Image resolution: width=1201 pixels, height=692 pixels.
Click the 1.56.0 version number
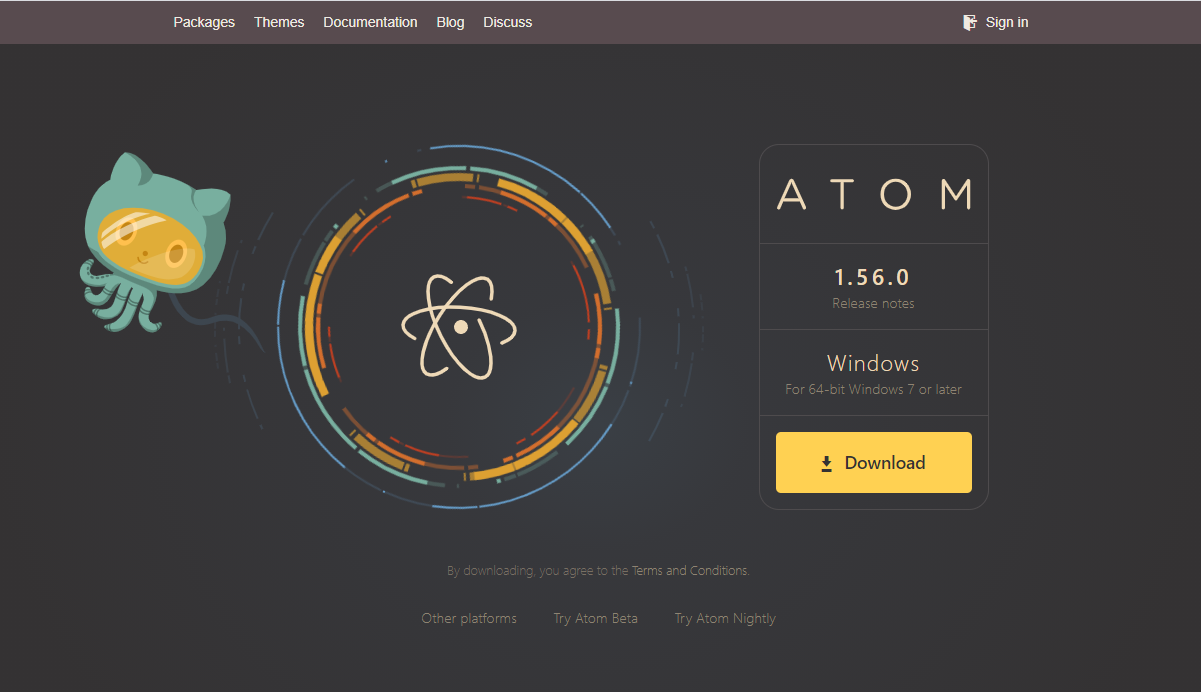click(873, 277)
